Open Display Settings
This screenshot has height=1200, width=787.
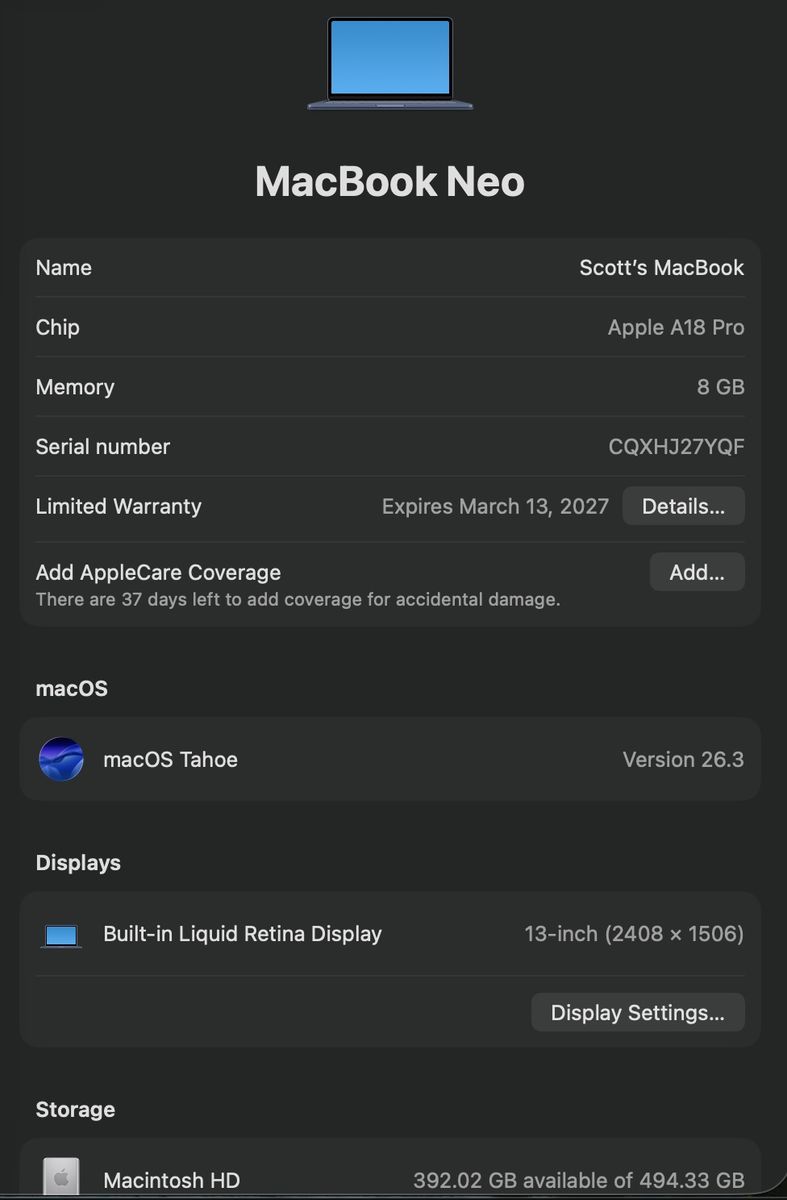pyautogui.click(x=637, y=1012)
